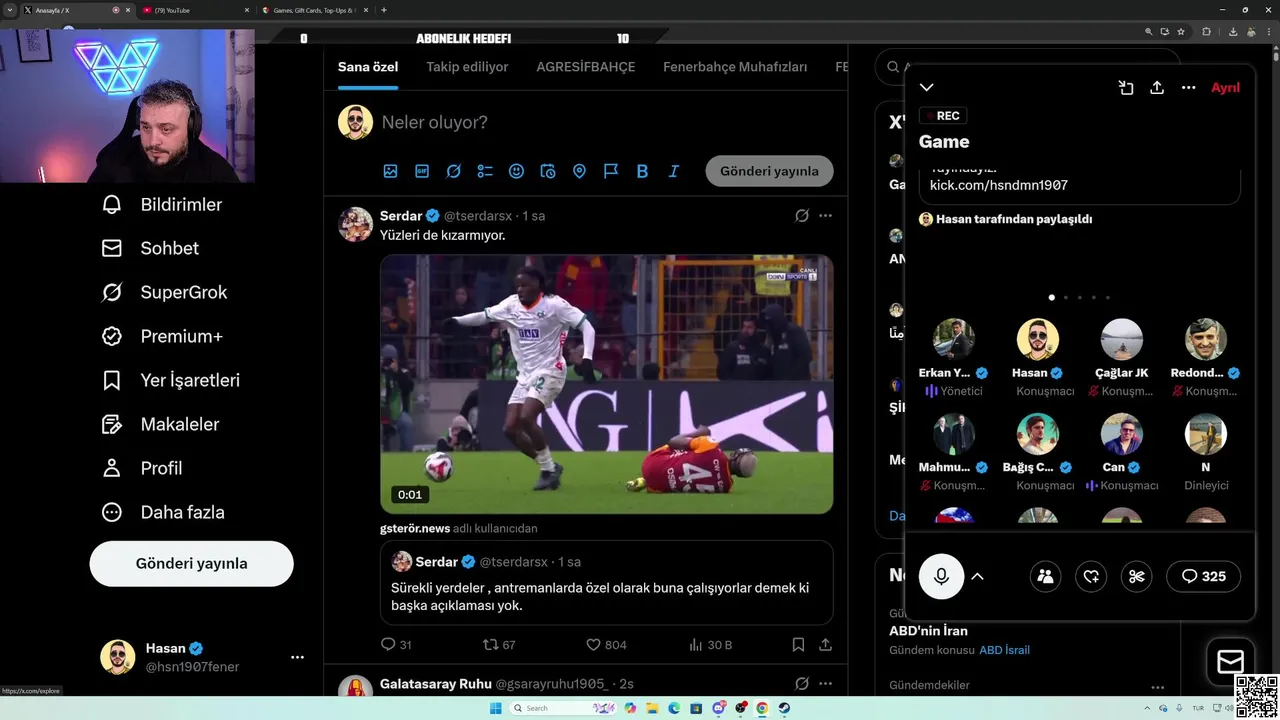Repost Serdar's post with 67 reposts
Viewport: 1280px width, 720px height.
pyautogui.click(x=499, y=645)
